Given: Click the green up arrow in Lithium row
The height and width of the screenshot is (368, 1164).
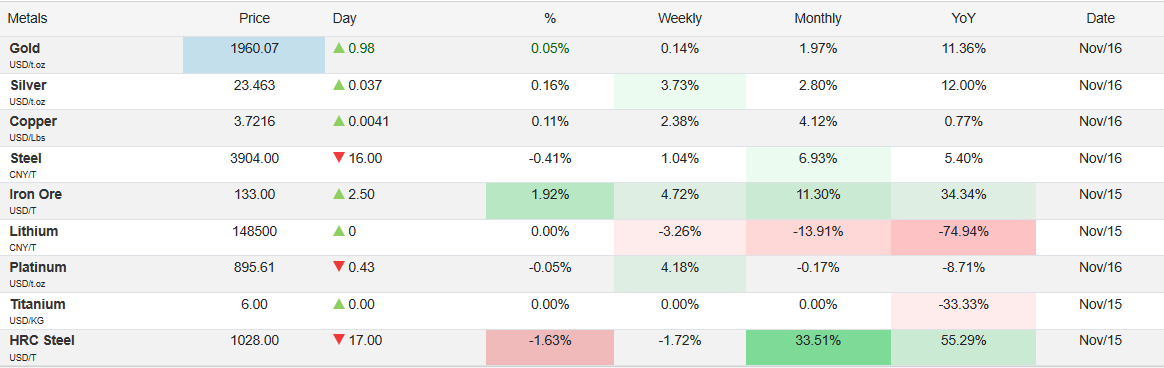Looking at the screenshot, I should 339,231.
